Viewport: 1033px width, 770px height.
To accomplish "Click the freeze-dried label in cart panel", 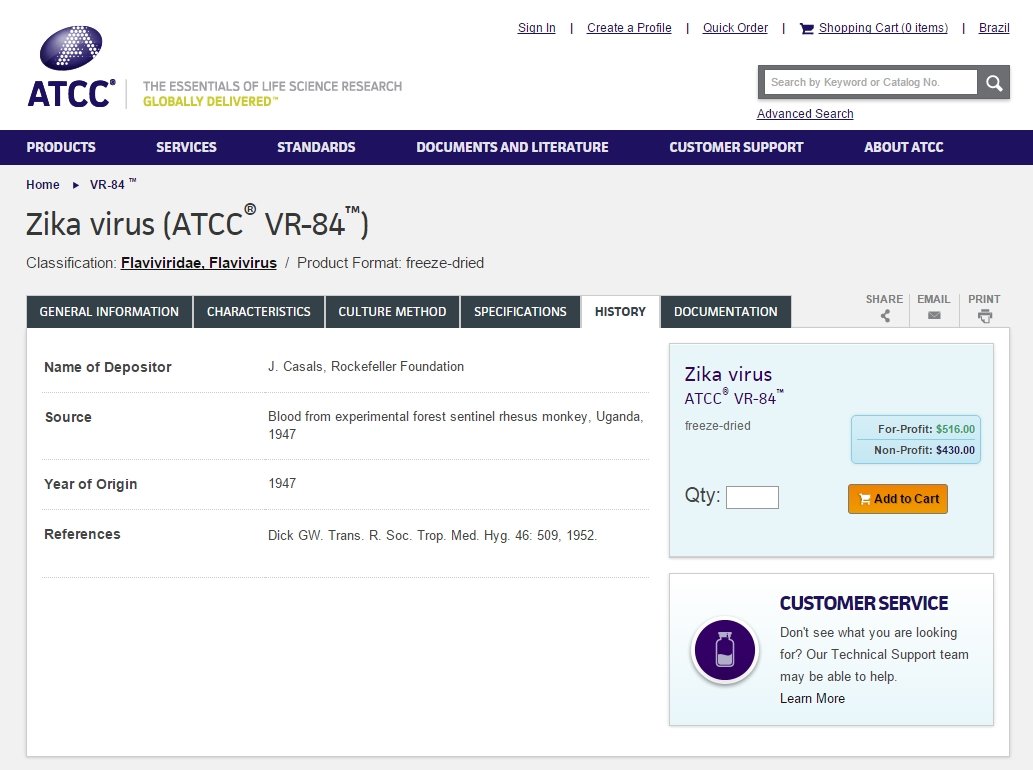I will tap(717, 426).
